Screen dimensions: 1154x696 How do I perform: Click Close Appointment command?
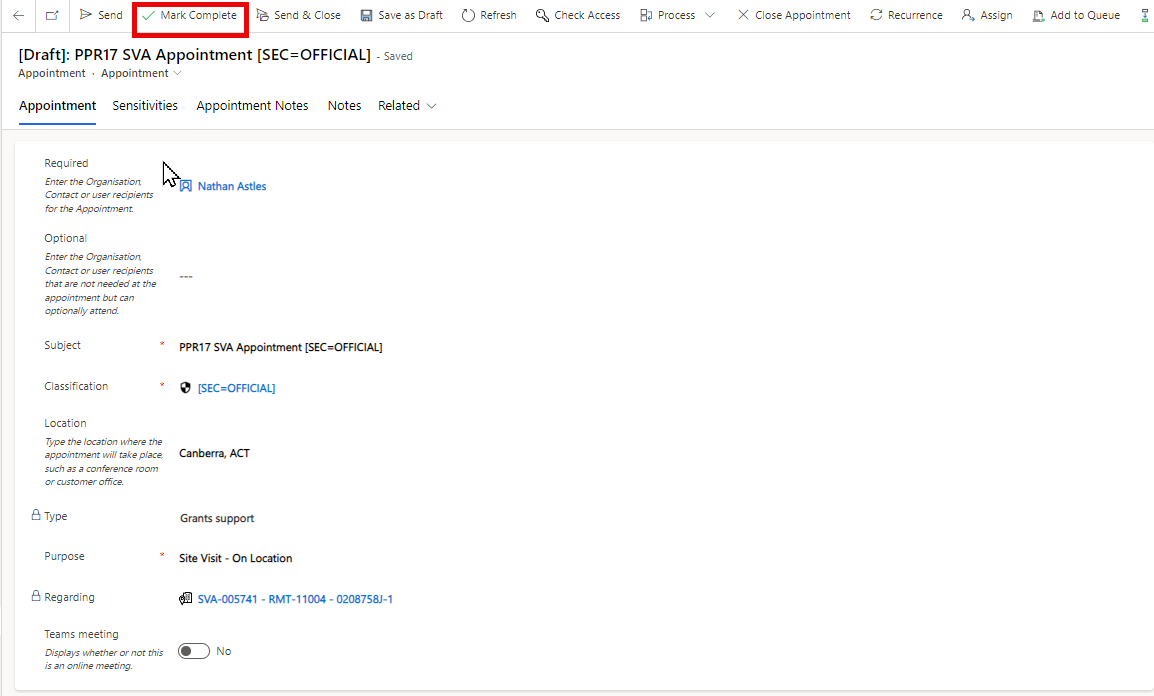coord(794,15)
